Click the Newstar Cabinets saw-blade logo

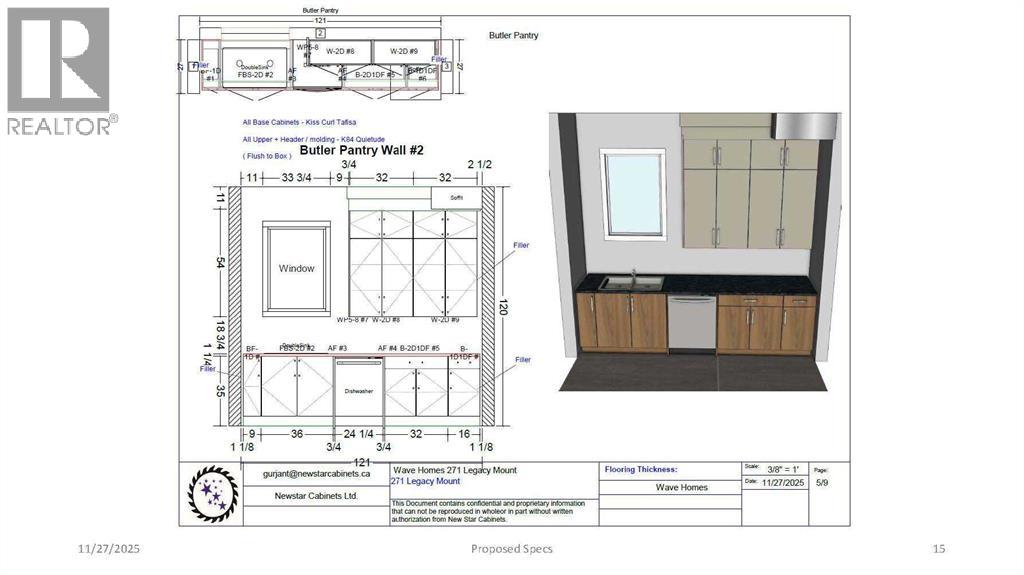coord(213,493)
